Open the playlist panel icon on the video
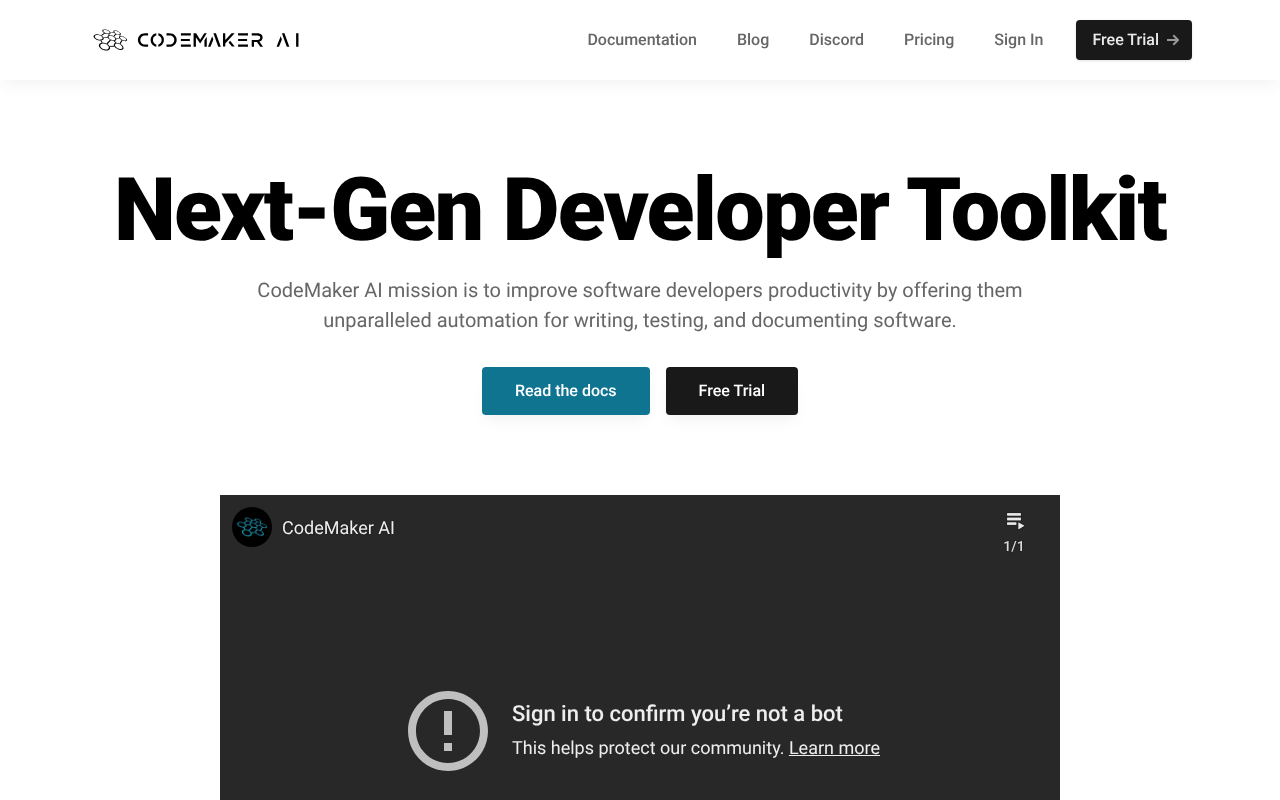 1013,519
